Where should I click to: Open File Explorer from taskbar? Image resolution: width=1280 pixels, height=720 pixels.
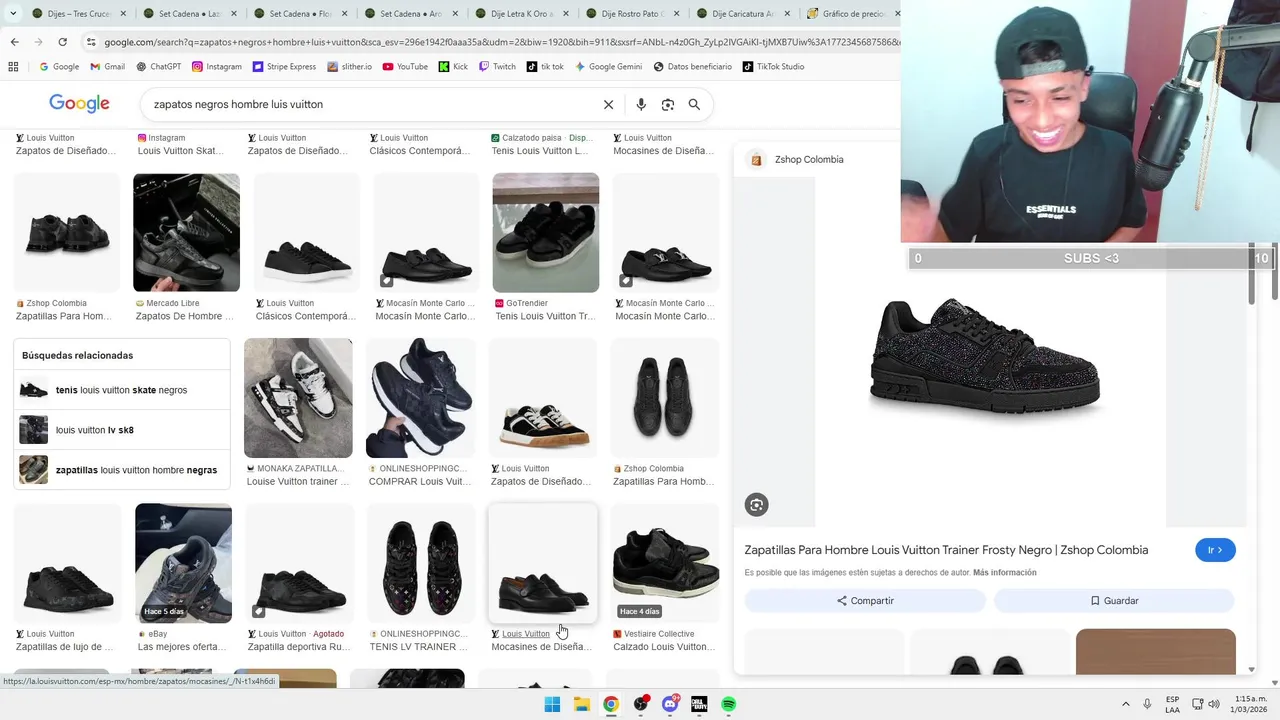click(x=582, y=704)
